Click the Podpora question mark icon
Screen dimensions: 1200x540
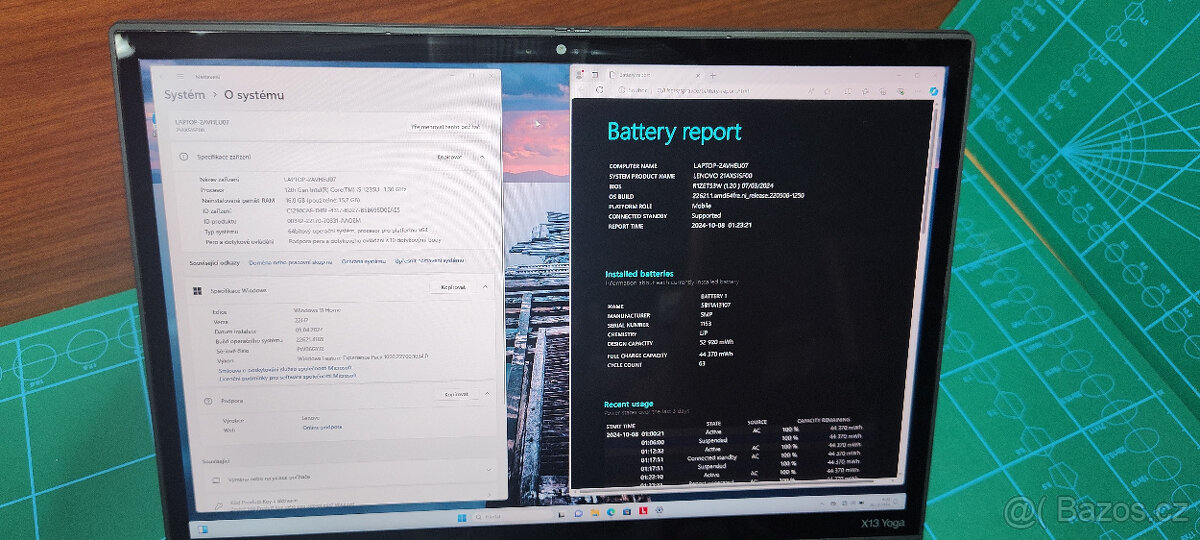coord(210,400)
